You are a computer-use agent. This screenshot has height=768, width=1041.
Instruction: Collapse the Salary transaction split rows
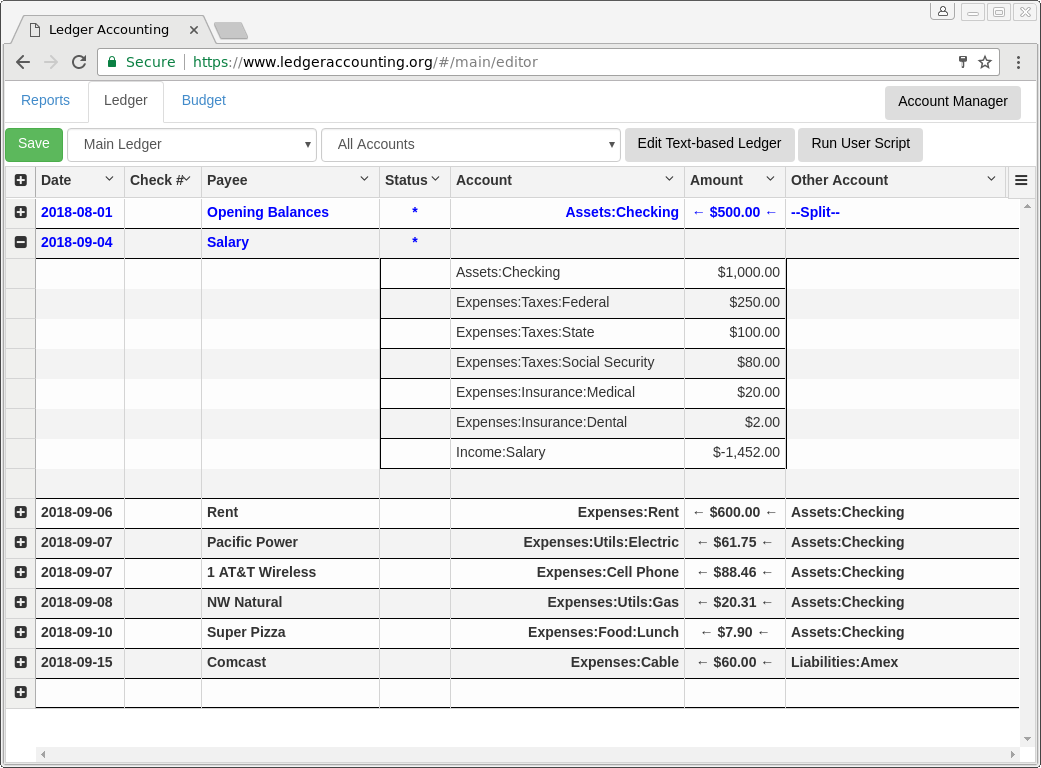[x=21, y=242]
